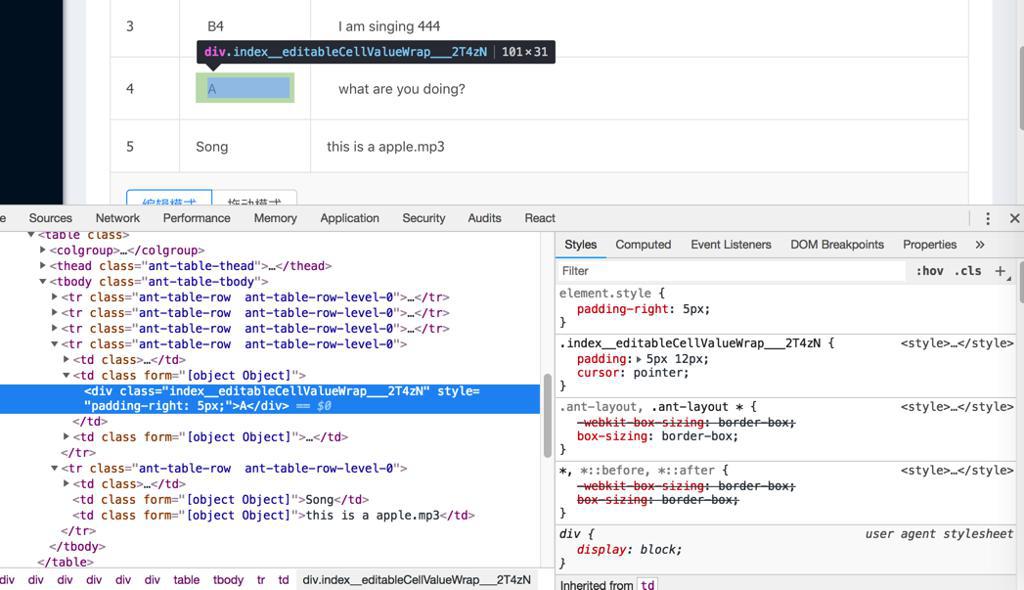This screenshot has width=1024, height=590.
Task: Collapse the td form object Object parent of selected div
Action: click(x=66, y=375)
